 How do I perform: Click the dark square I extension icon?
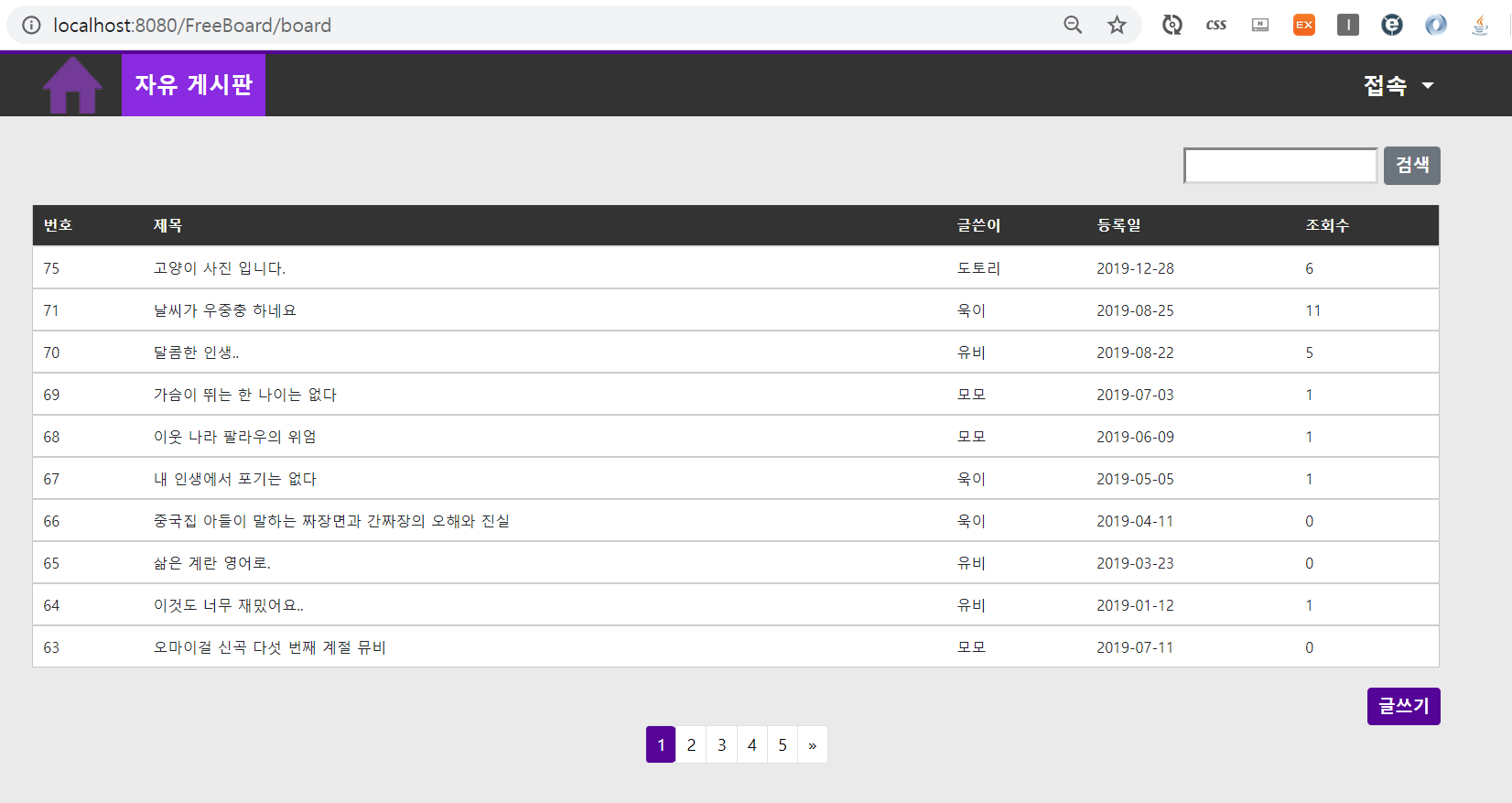(1348, 25)
